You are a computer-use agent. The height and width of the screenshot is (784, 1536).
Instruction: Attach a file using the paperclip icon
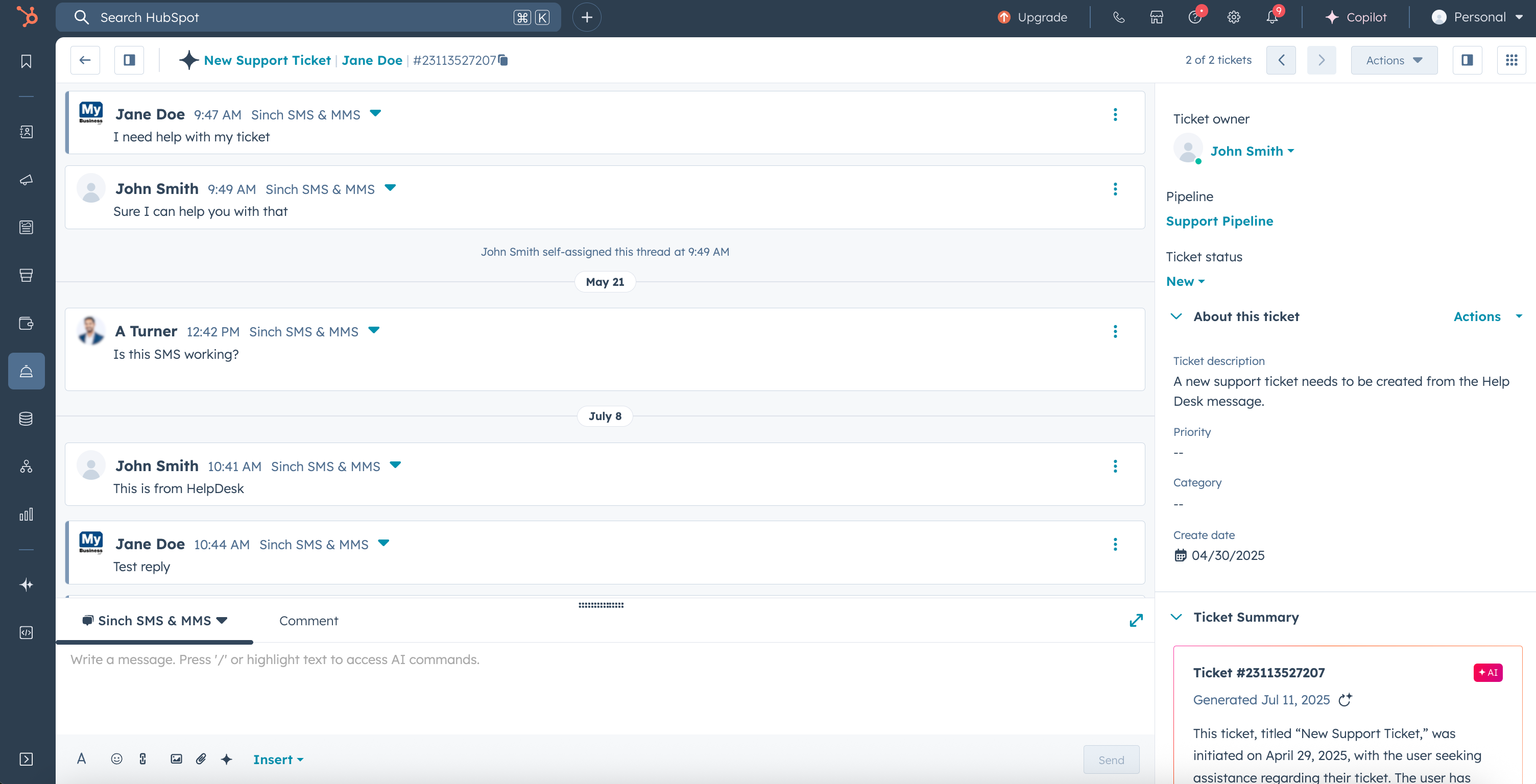tap(201, 758)
